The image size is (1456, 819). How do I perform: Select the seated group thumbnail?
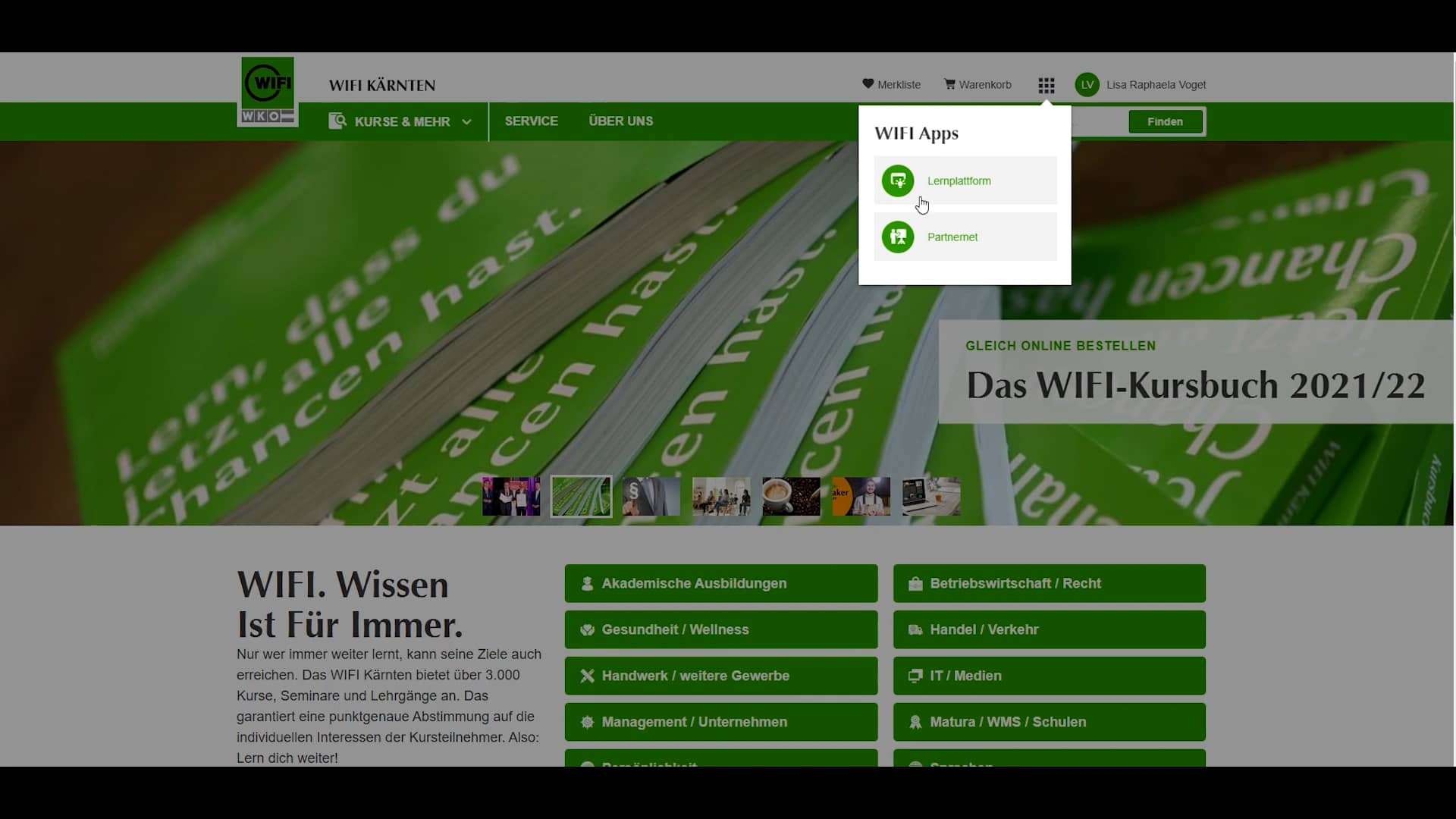[x=721, y=497]
